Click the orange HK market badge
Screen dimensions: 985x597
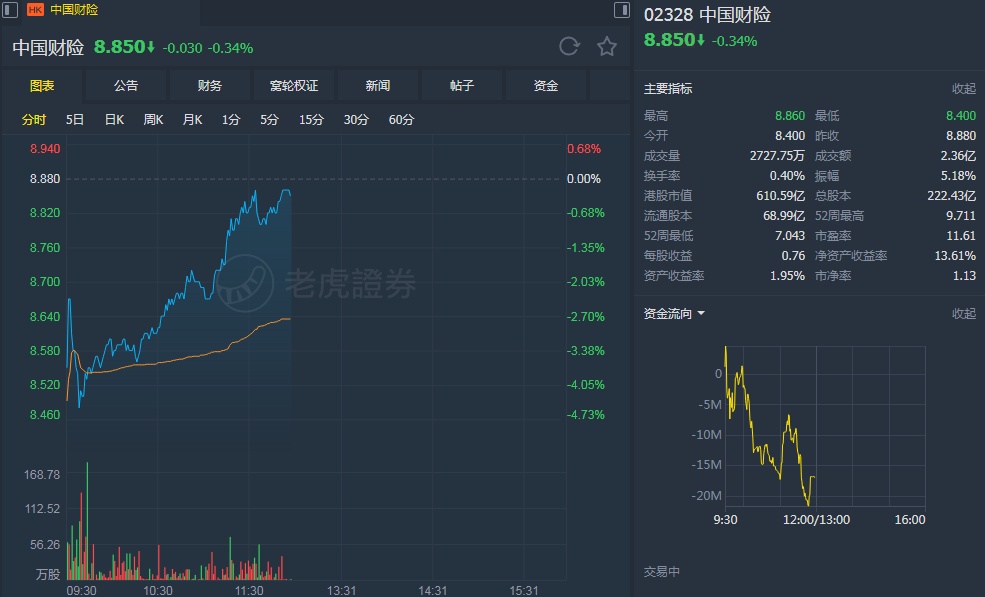(x=35, y=10)
